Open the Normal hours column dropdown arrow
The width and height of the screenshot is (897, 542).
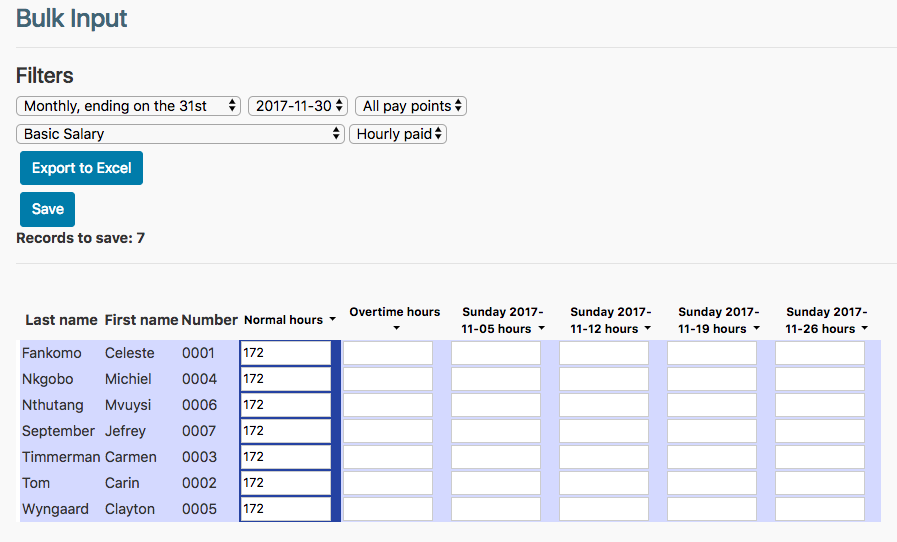point(332,321)
